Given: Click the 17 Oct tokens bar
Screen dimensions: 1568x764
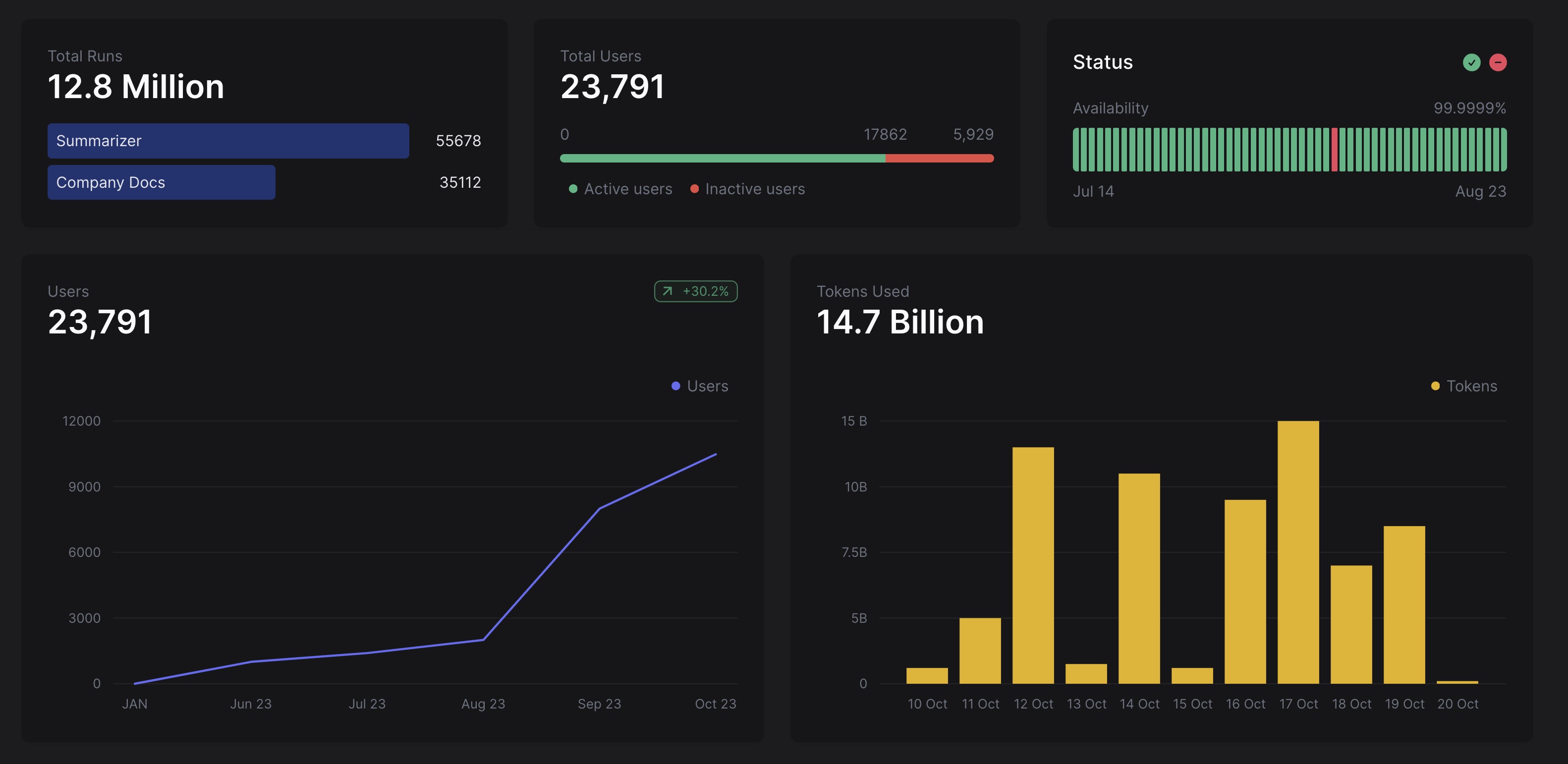Looking at the screenshot, I should point(1298,551).
